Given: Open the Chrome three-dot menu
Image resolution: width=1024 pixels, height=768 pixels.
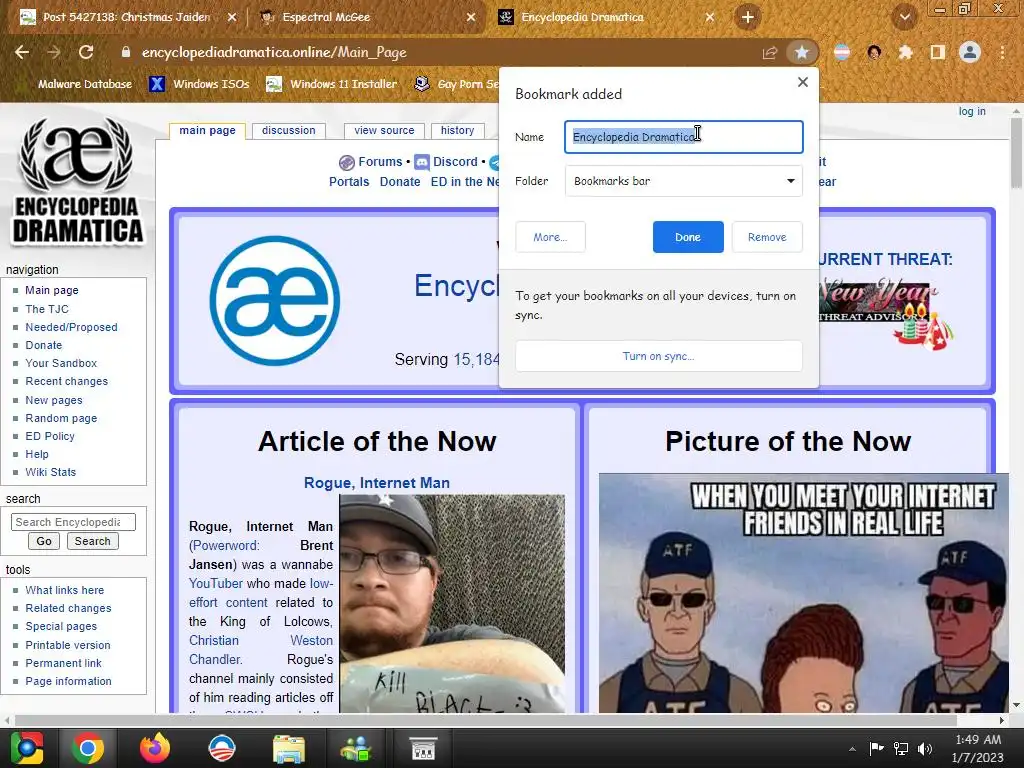Looking at the screenshot, I should pos(1002,52).
